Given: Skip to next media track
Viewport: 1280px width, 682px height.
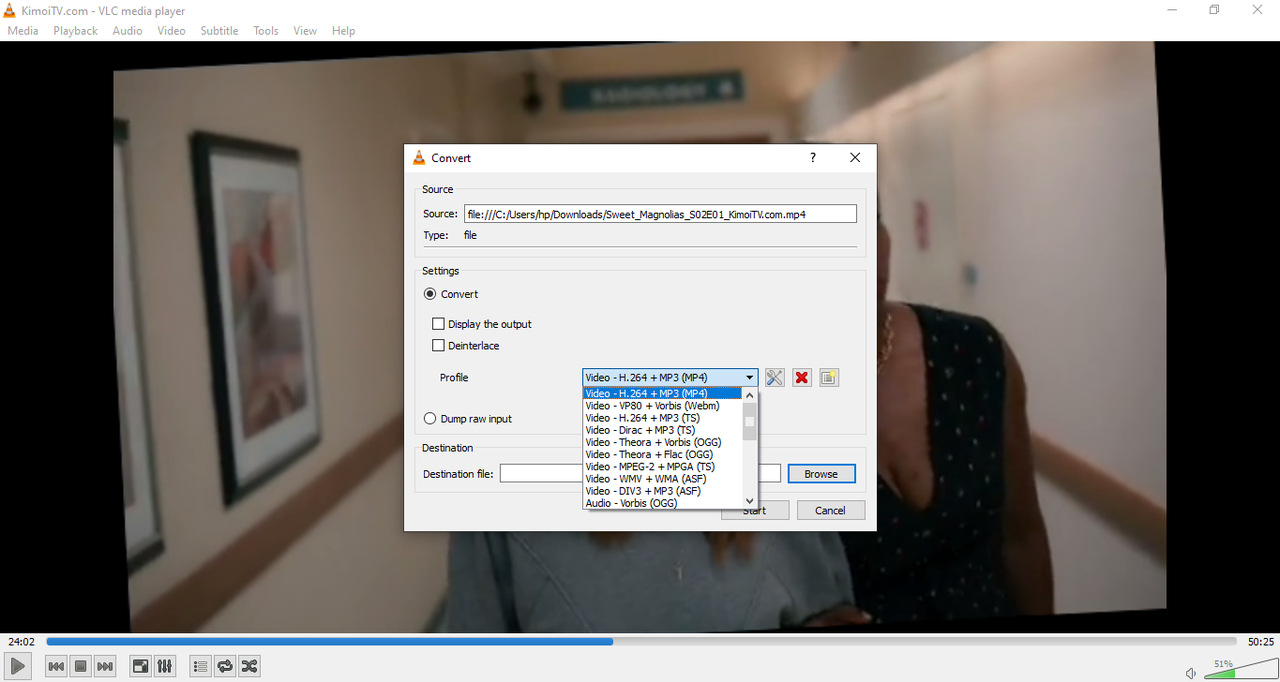Looking at the screenshot, I should coord(105,666).
